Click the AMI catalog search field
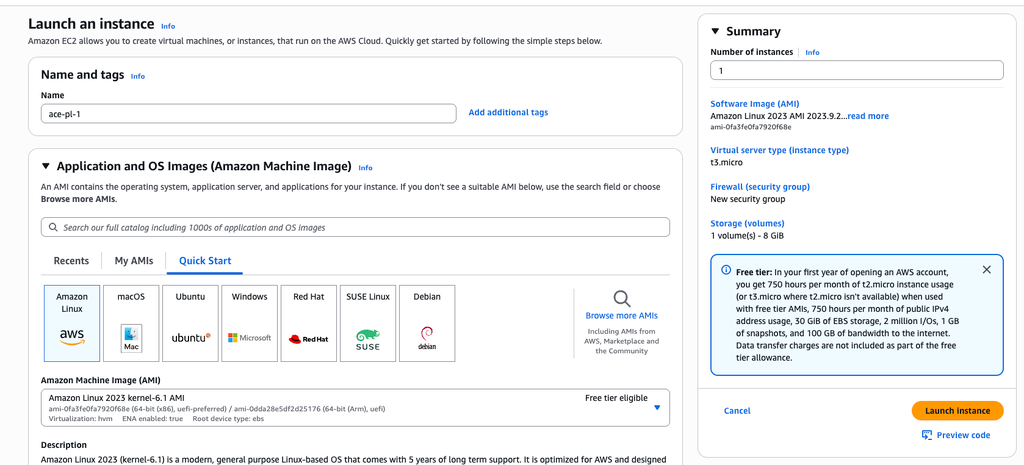 point(355,227)
